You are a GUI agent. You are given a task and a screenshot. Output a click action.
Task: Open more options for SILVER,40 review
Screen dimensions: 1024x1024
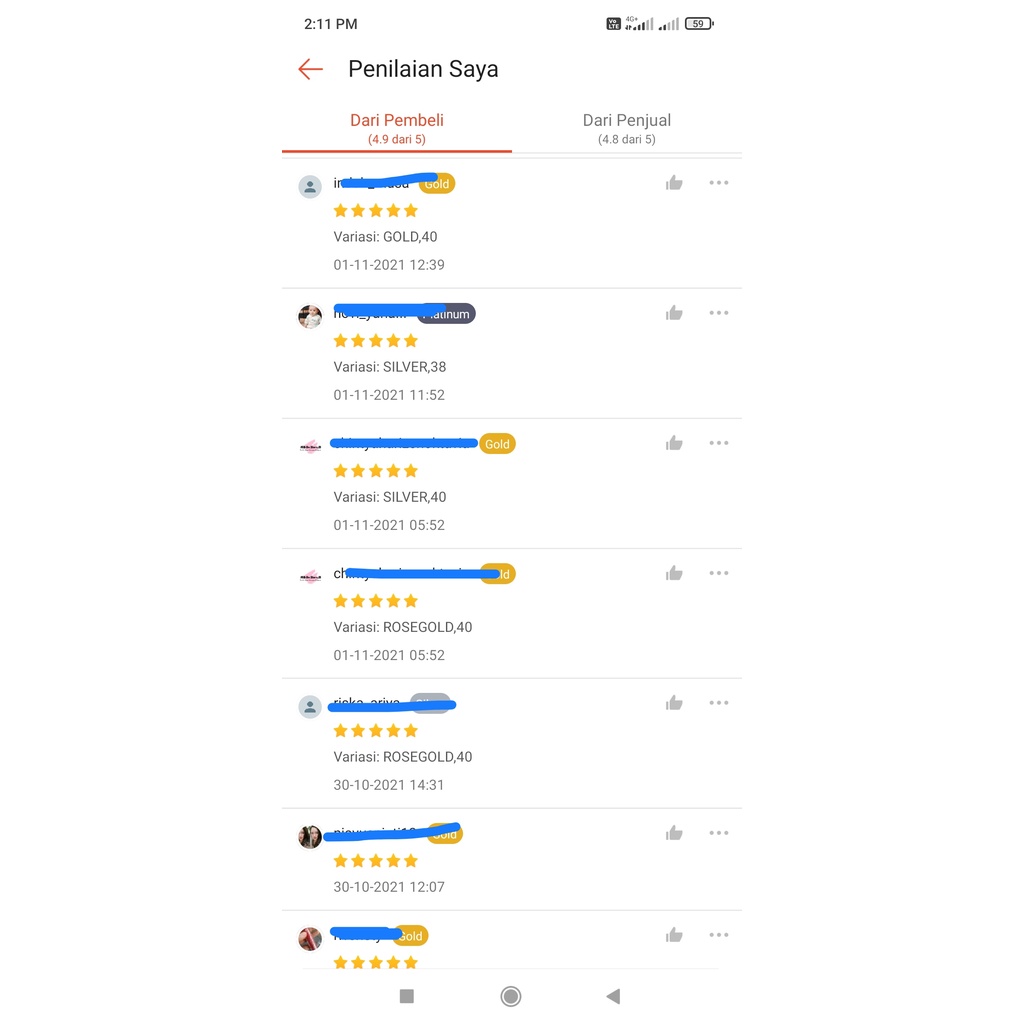(x=719, y=443)
